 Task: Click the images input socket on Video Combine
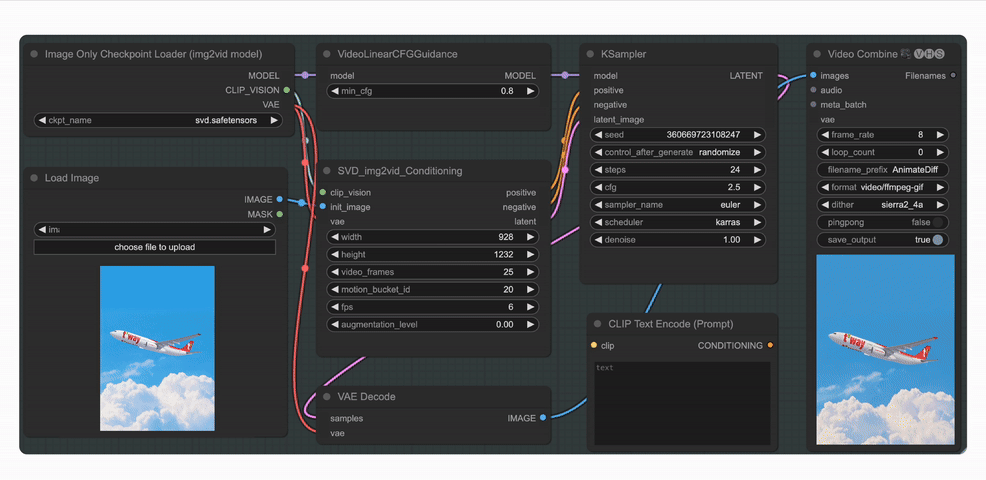[x=813, y=75]
